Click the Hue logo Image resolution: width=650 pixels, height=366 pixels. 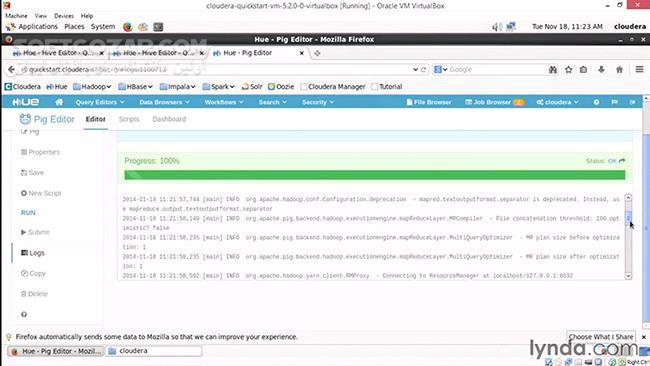25,102
